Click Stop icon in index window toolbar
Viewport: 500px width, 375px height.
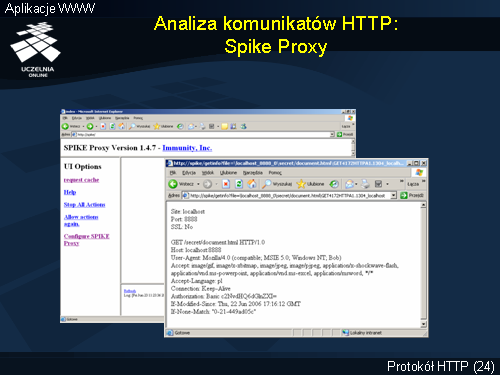click(103, 126)
